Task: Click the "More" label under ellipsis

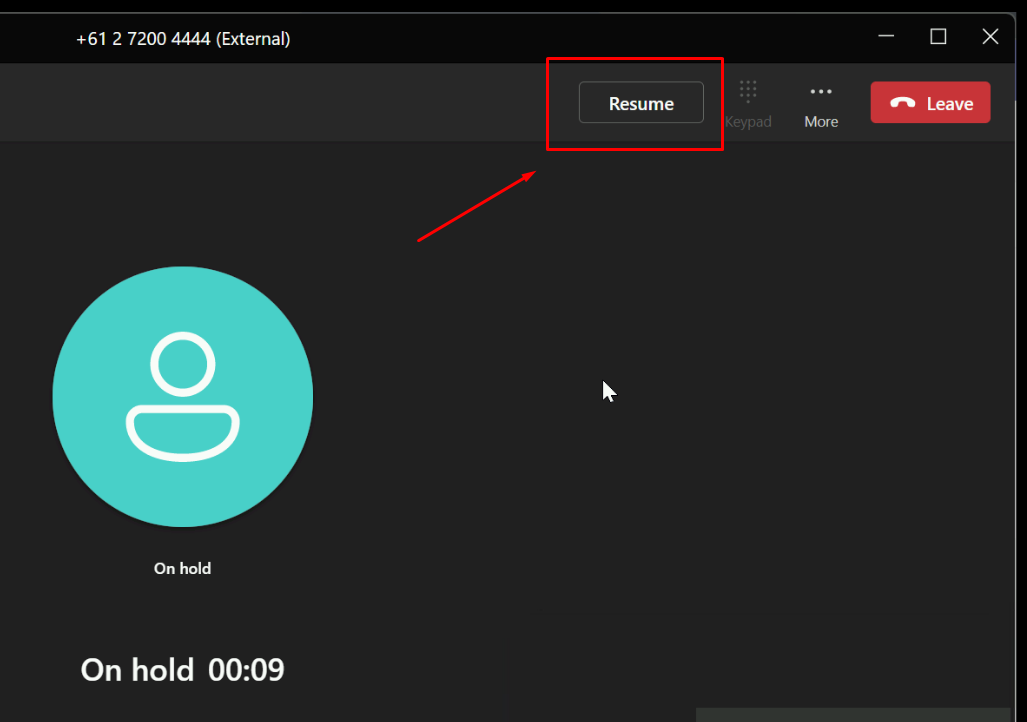Action: click(x=821, y=122)
